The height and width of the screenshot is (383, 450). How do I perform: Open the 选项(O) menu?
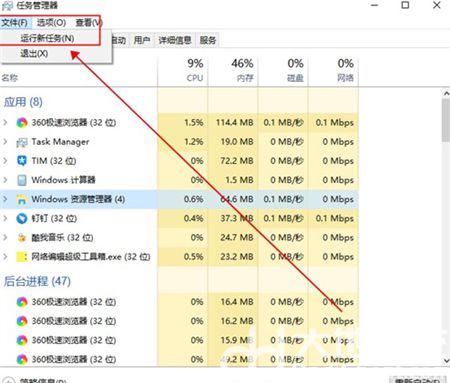[x=51, y=23]
